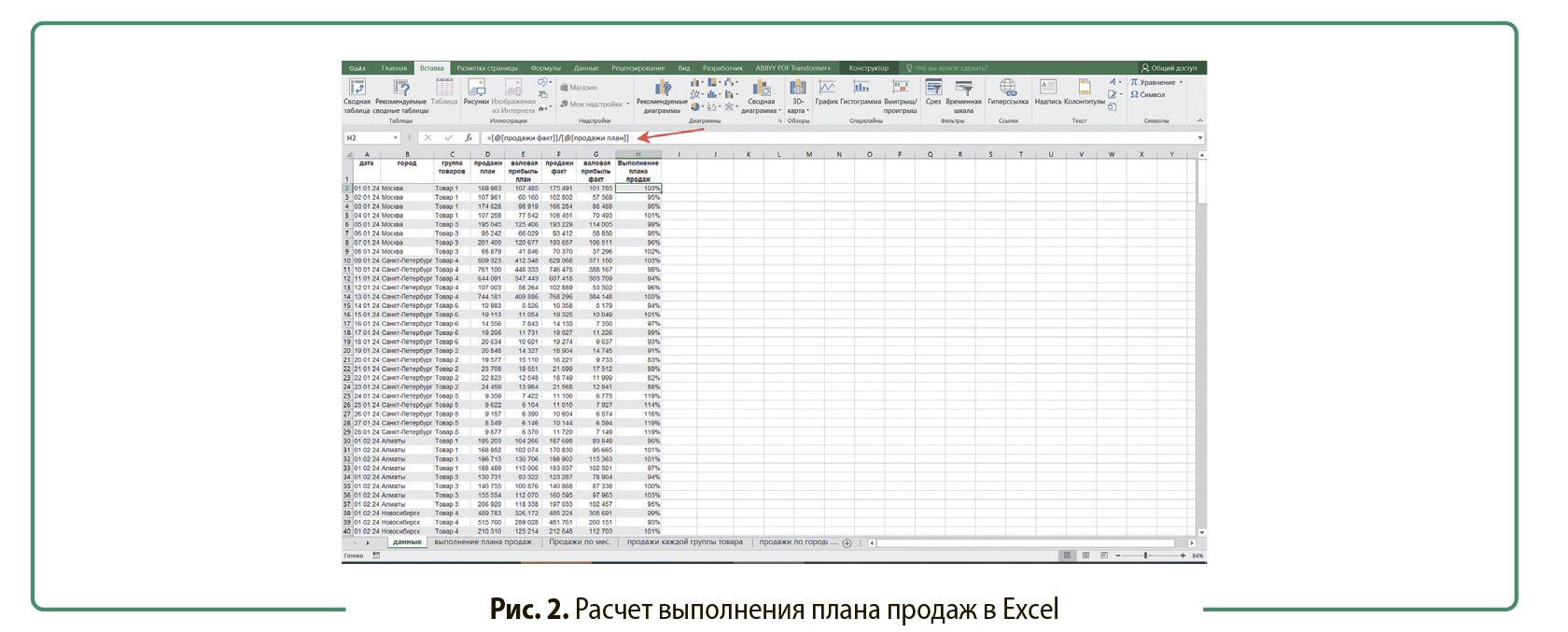1568x632 pixels.
Task: Switch to Normal view in status bar
Action: pos(1067,555)
